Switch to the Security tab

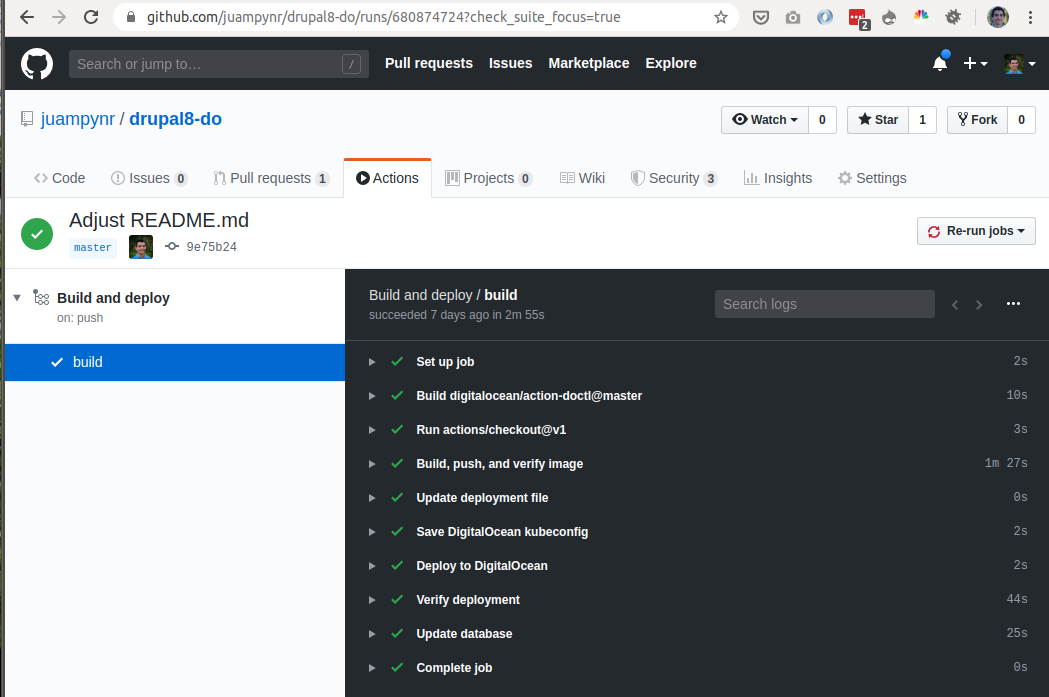(x=674, y=178)
